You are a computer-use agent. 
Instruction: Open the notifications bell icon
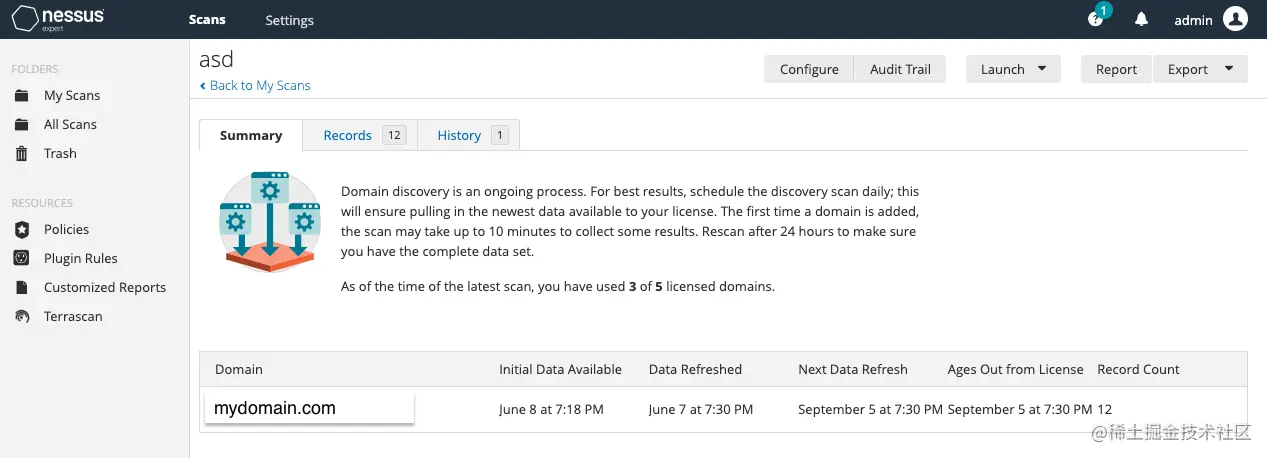[x=1141, y=20]
